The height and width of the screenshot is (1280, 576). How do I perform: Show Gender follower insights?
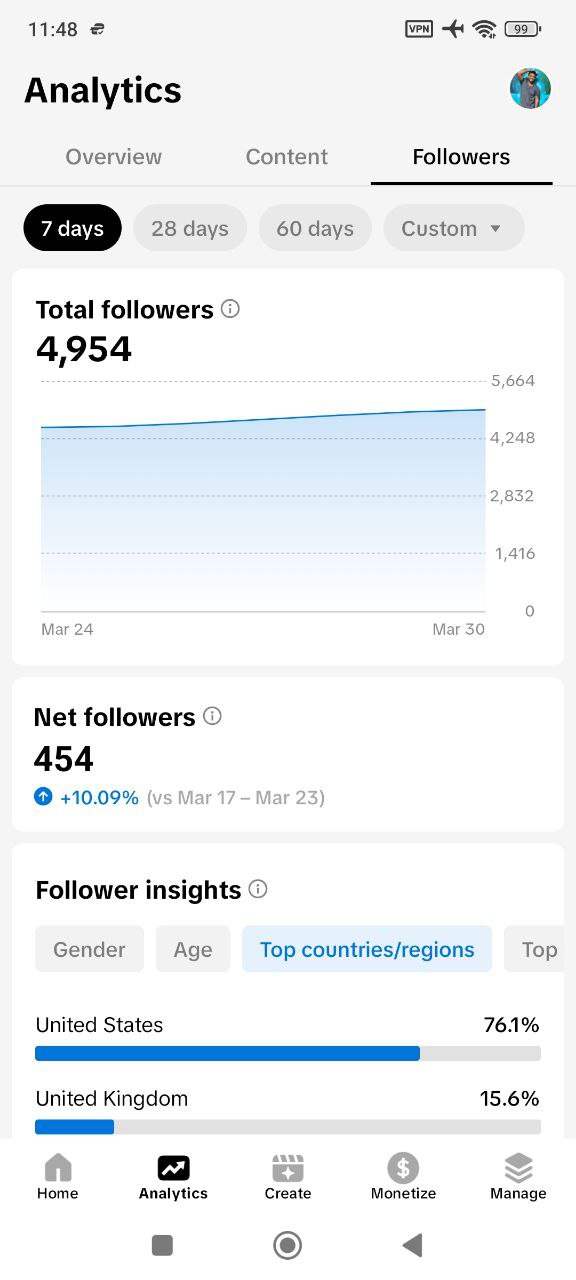click(89, 949)
